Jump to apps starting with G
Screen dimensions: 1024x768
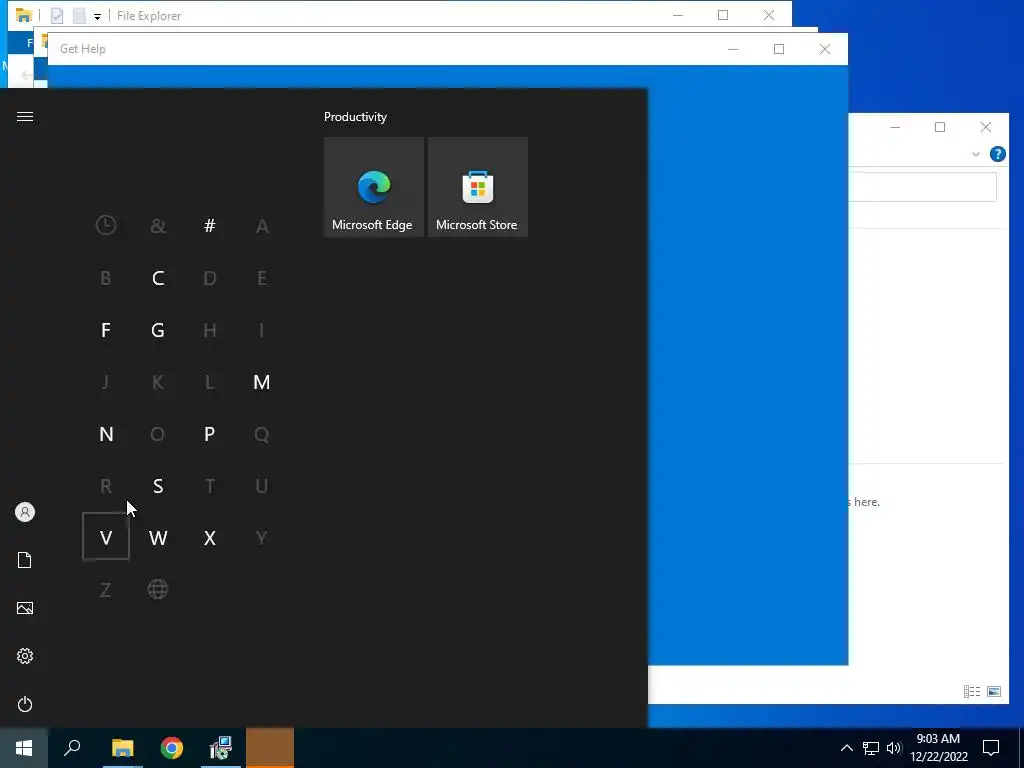coord(158,330)
